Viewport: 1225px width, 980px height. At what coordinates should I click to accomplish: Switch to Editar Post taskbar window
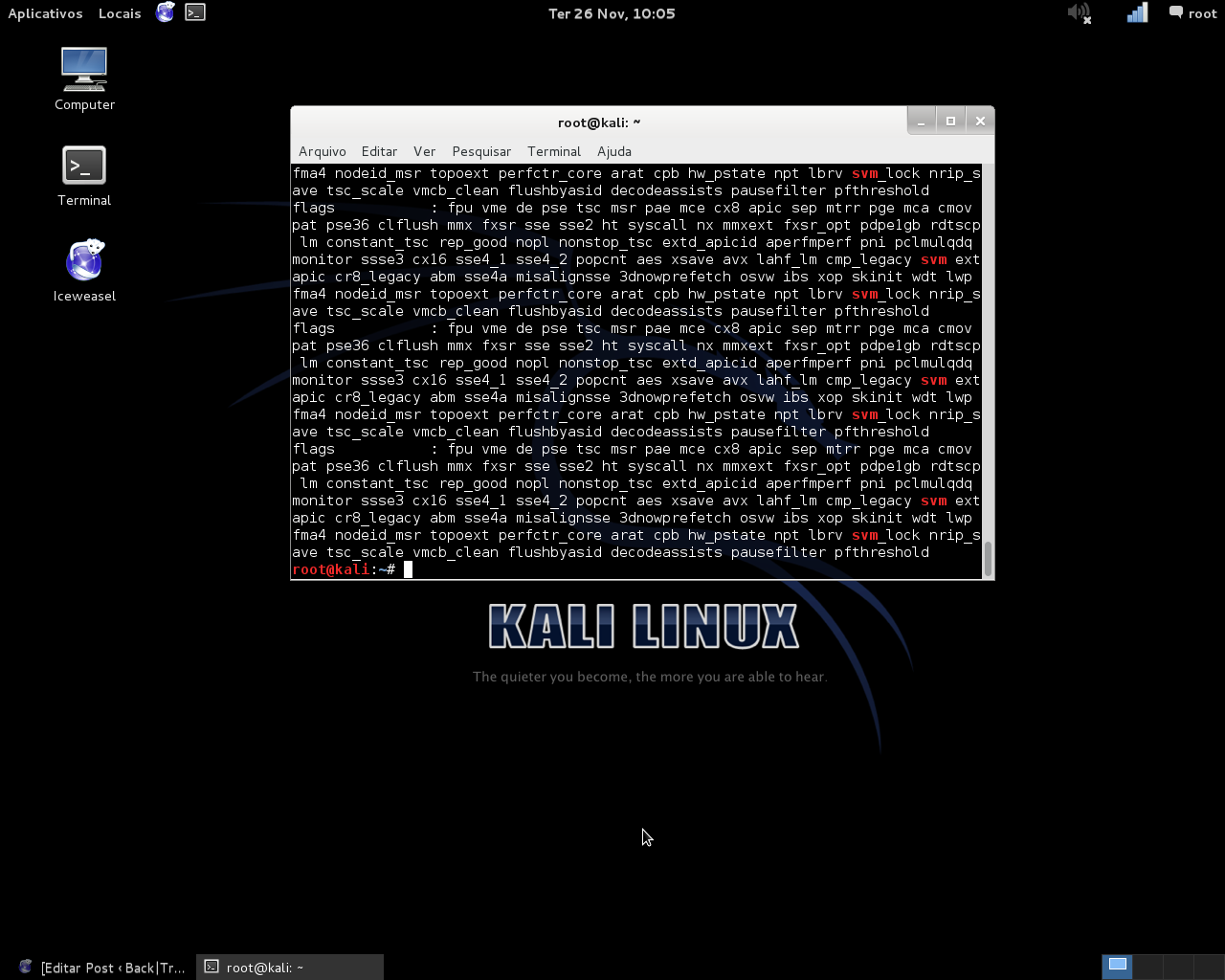pyautogui.click(x=101, y=968)
